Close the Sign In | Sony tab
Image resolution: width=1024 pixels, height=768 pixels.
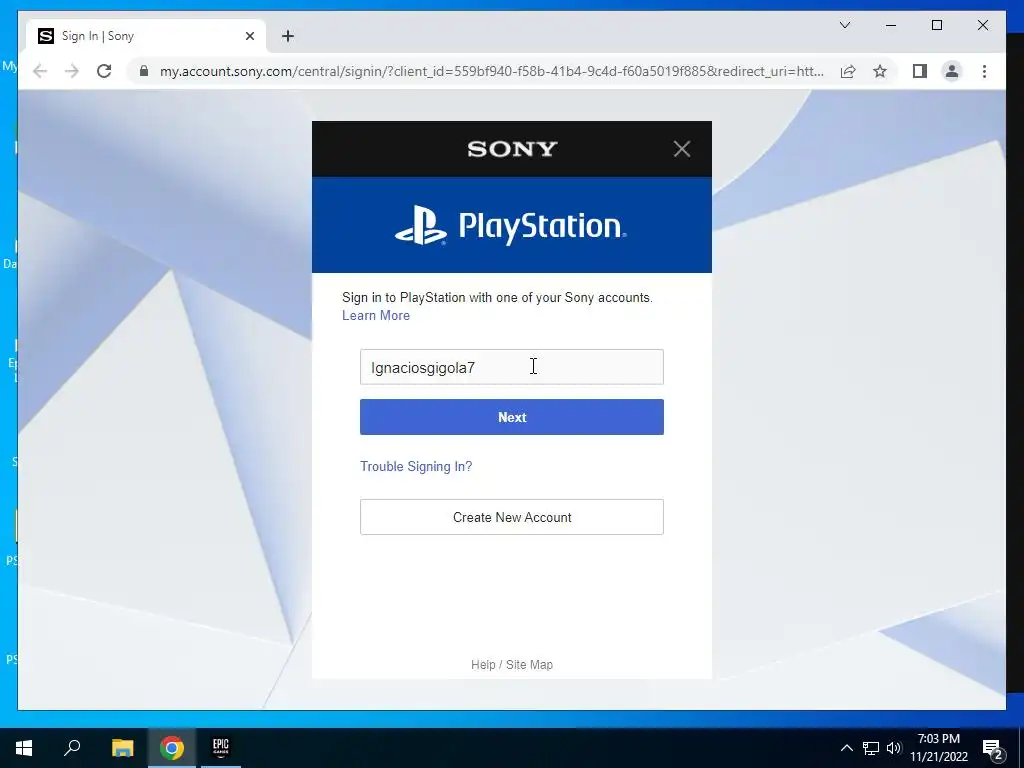249,36
